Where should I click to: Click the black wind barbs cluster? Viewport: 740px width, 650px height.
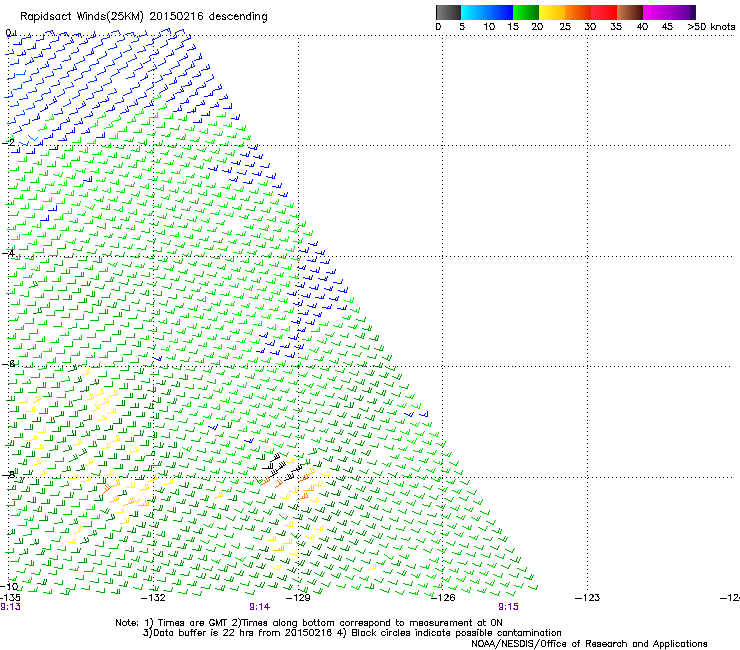pos(282,466)
